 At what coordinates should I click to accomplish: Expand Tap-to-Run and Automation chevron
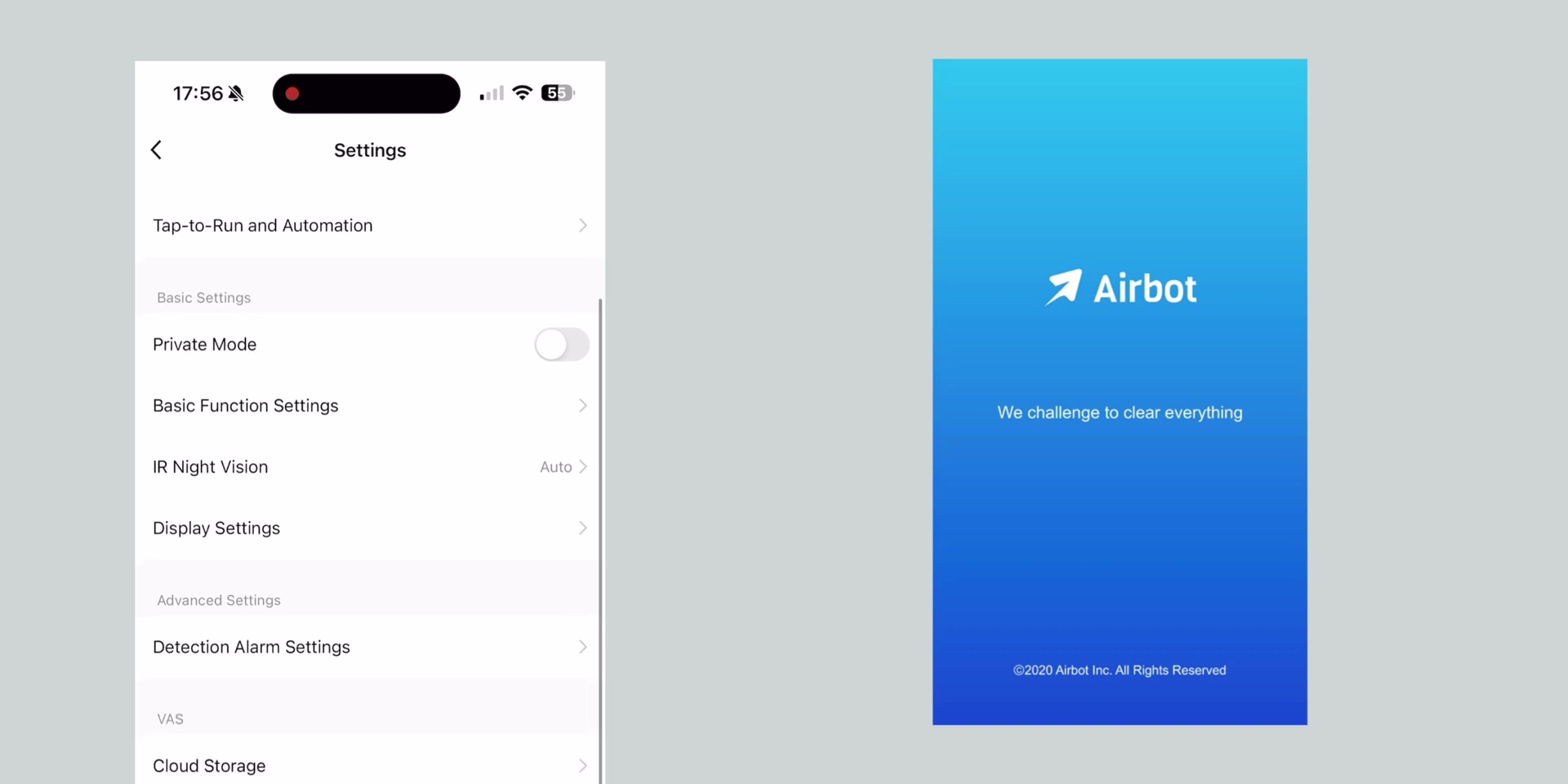coord(583,225)
